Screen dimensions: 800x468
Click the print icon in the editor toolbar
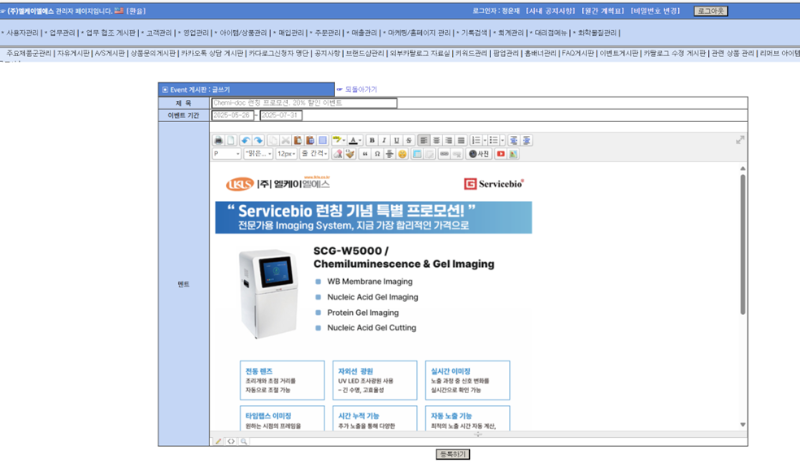(x=218, y=140)
